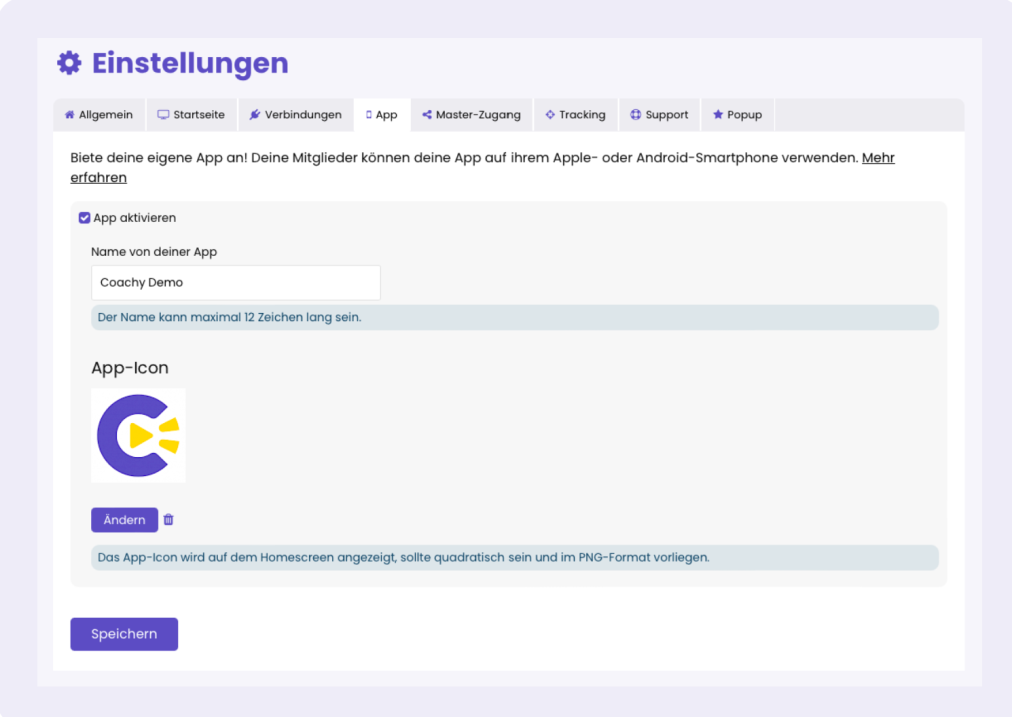Open the Startseite tab
This screenshot has width=1012, height=717.
[x=192, y=115]
